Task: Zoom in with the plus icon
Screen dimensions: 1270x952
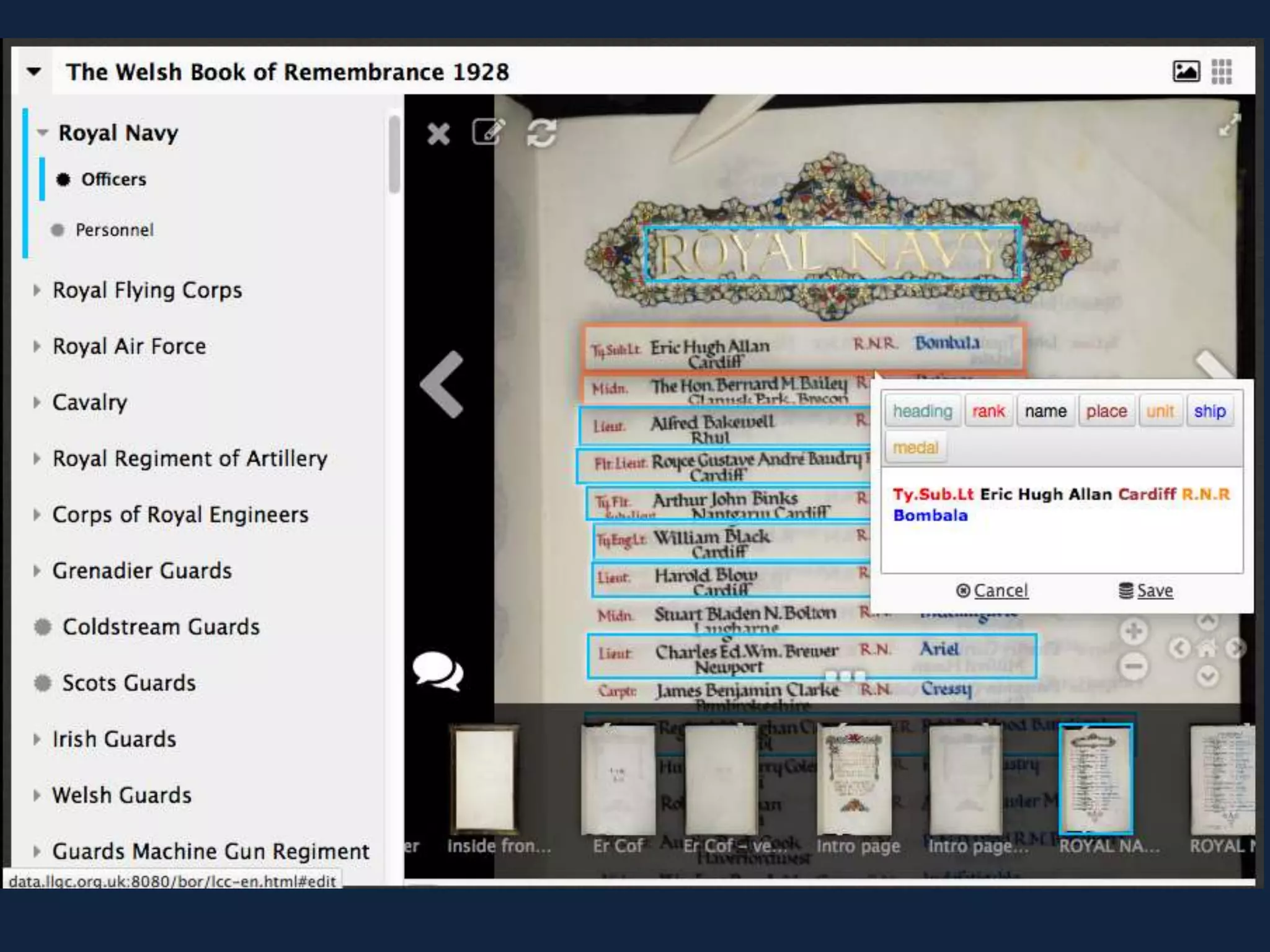Action: pos(1134,632)
